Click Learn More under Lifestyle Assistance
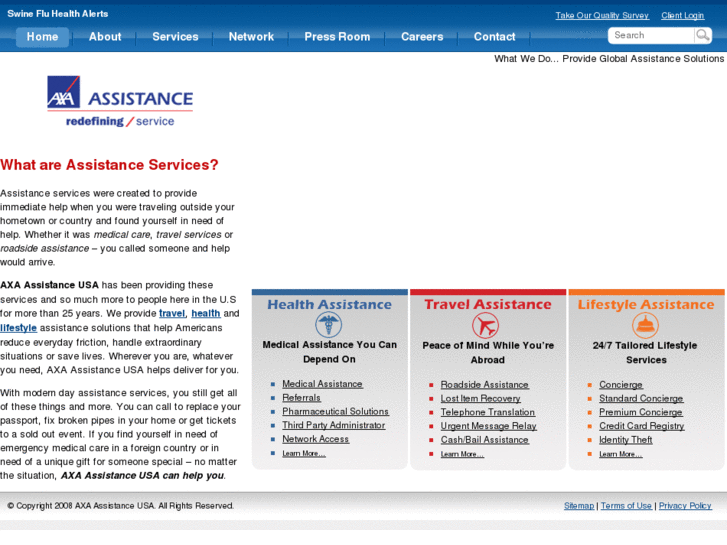Viewport: 727px width, 545px height. tap(621, 454)
